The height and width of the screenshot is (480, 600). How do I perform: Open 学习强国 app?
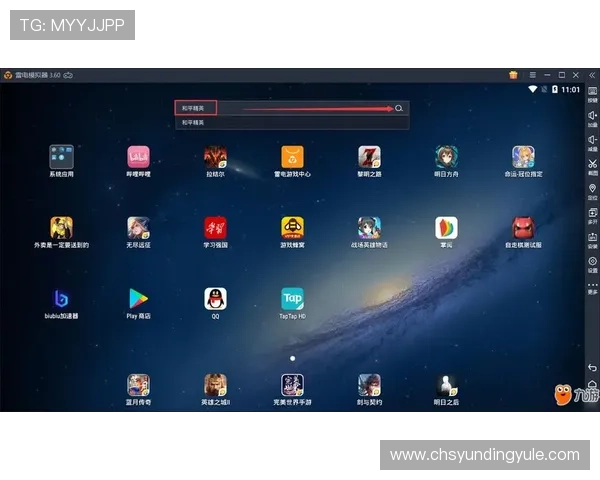[215, 228]
